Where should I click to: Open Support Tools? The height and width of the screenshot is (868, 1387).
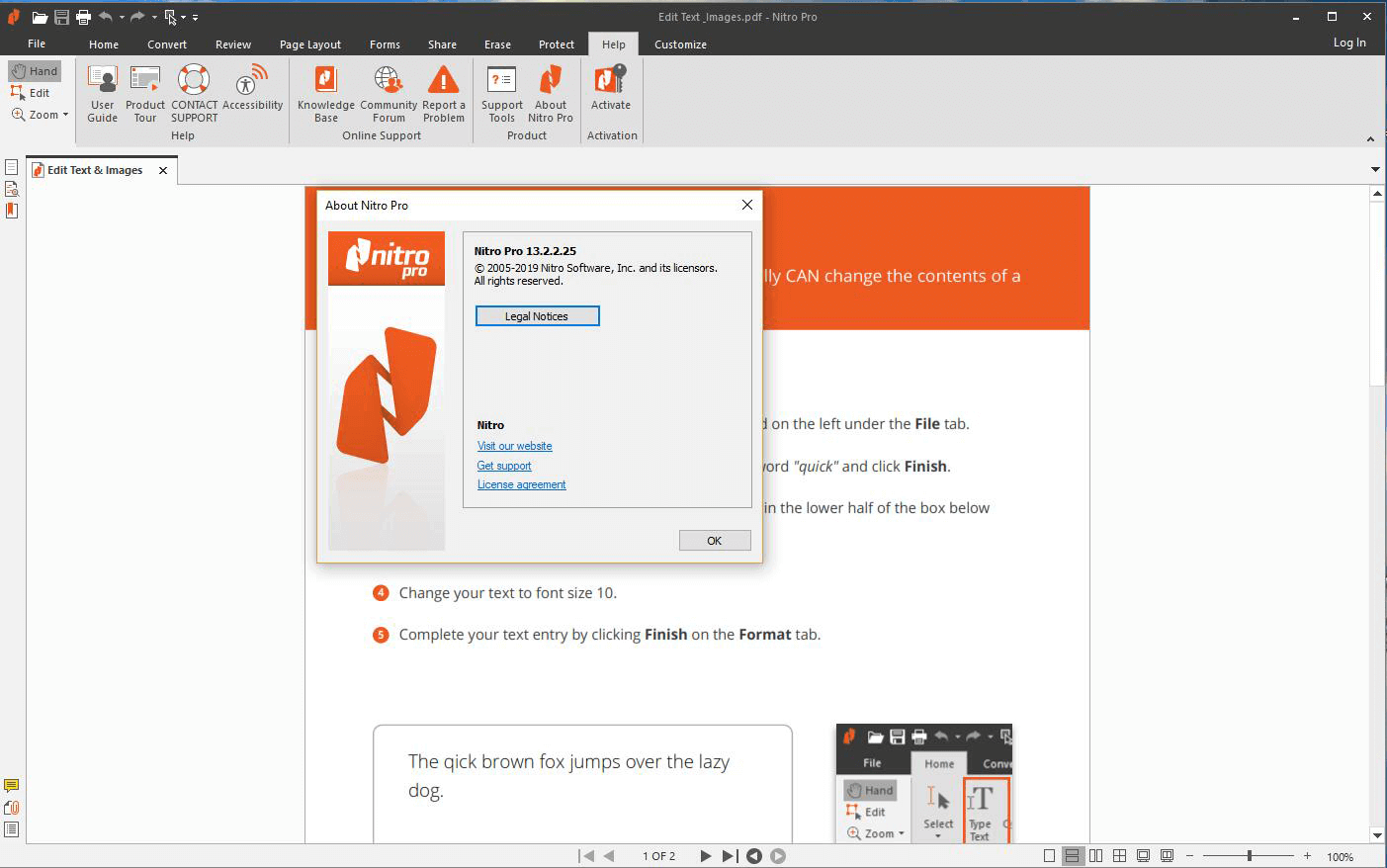502,94
